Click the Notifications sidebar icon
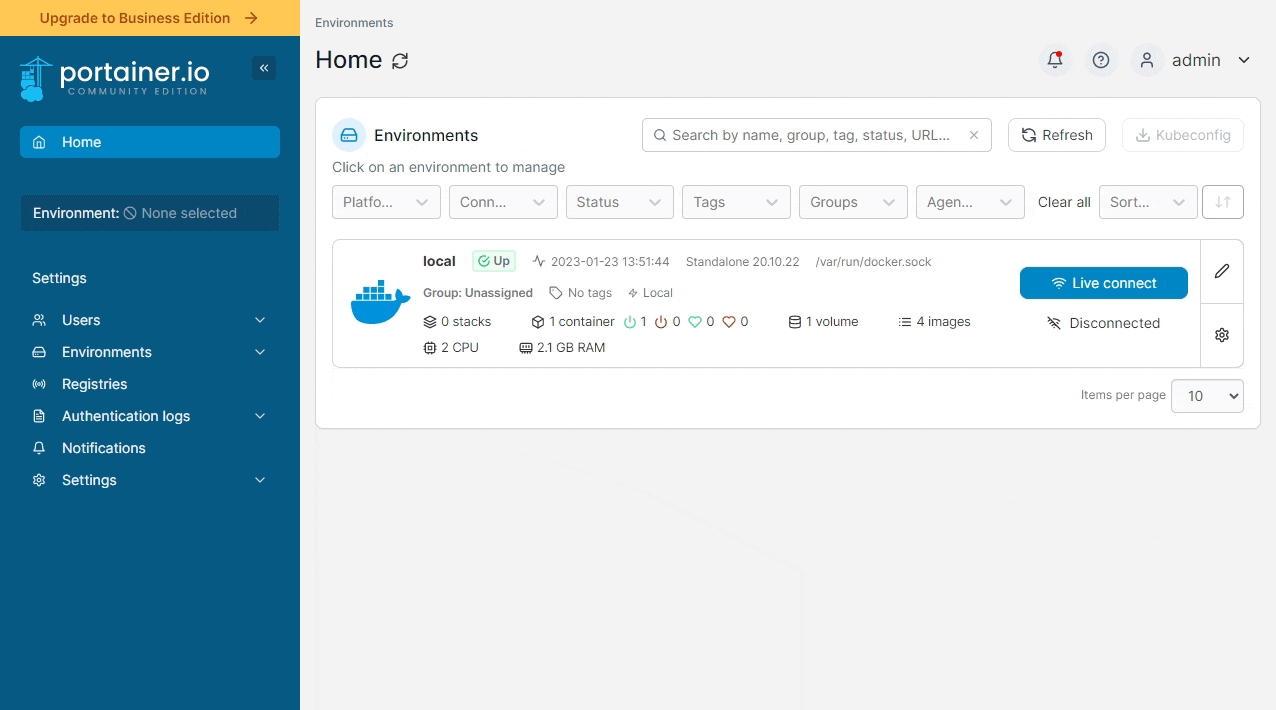The height and width of the screenshot is (710, 1276). (x=38, y=448)
